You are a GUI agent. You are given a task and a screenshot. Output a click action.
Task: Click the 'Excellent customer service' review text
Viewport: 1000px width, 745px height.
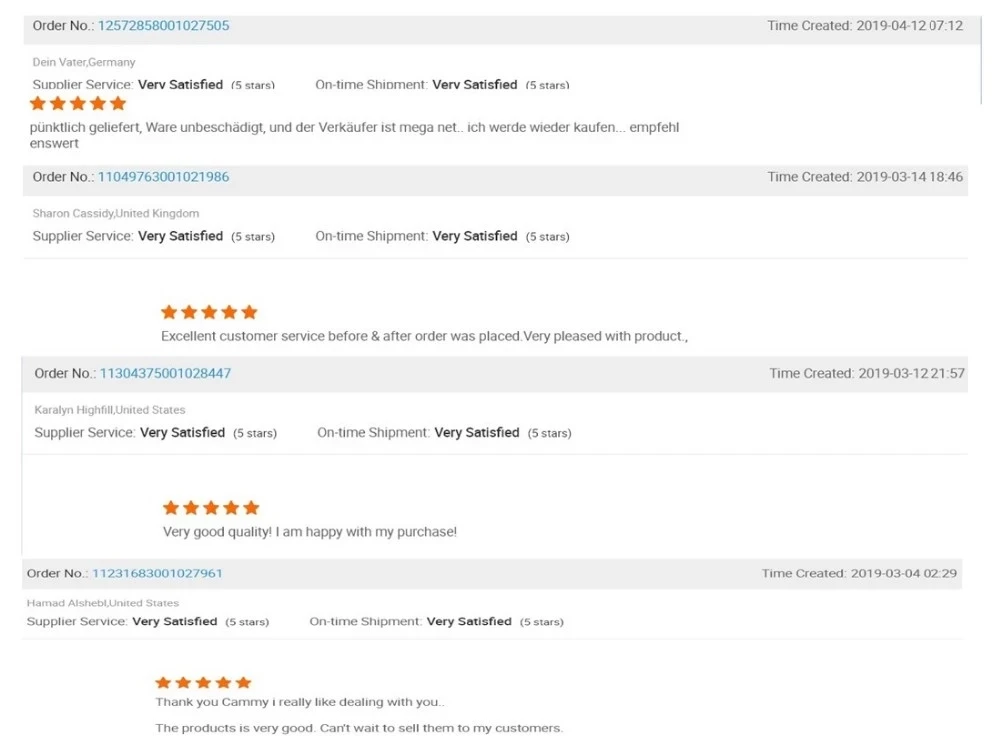pyautogui.click(x=424, y=336)
